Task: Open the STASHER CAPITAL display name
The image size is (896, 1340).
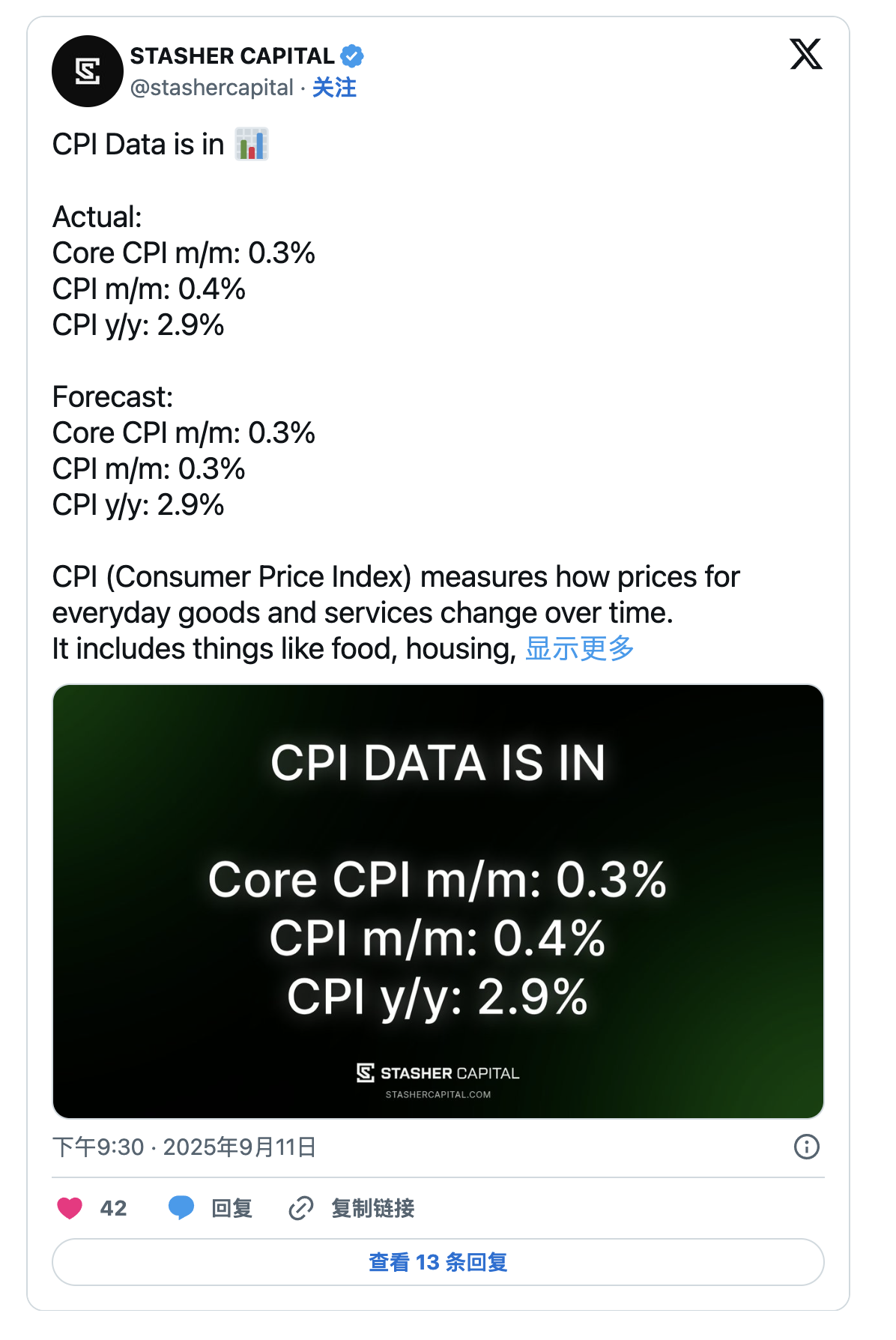Action: pyautogui.click(x=232, y=56)
